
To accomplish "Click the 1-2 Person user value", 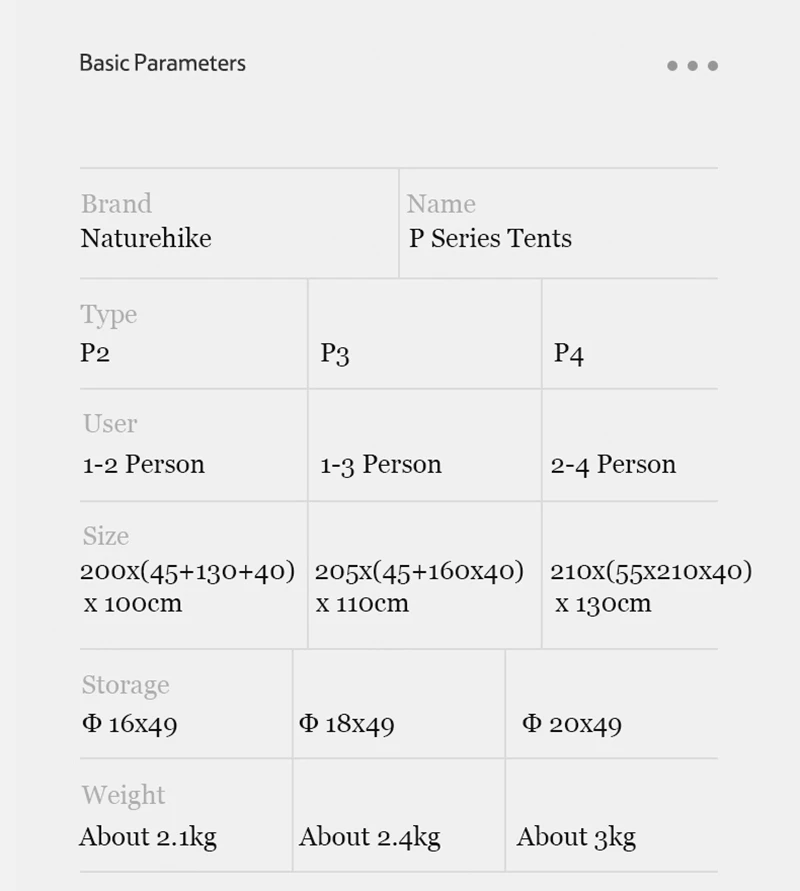I will coord(144,464).
